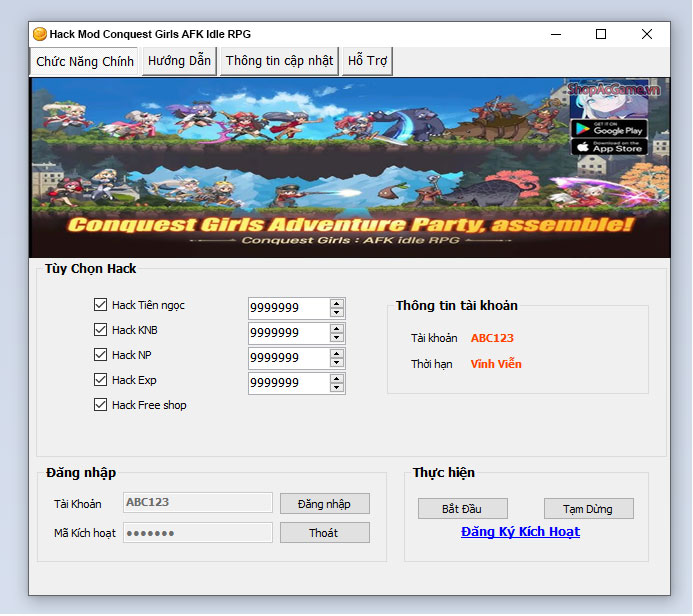Switch to the Hướng Dẫn tab

click(179, 61)
